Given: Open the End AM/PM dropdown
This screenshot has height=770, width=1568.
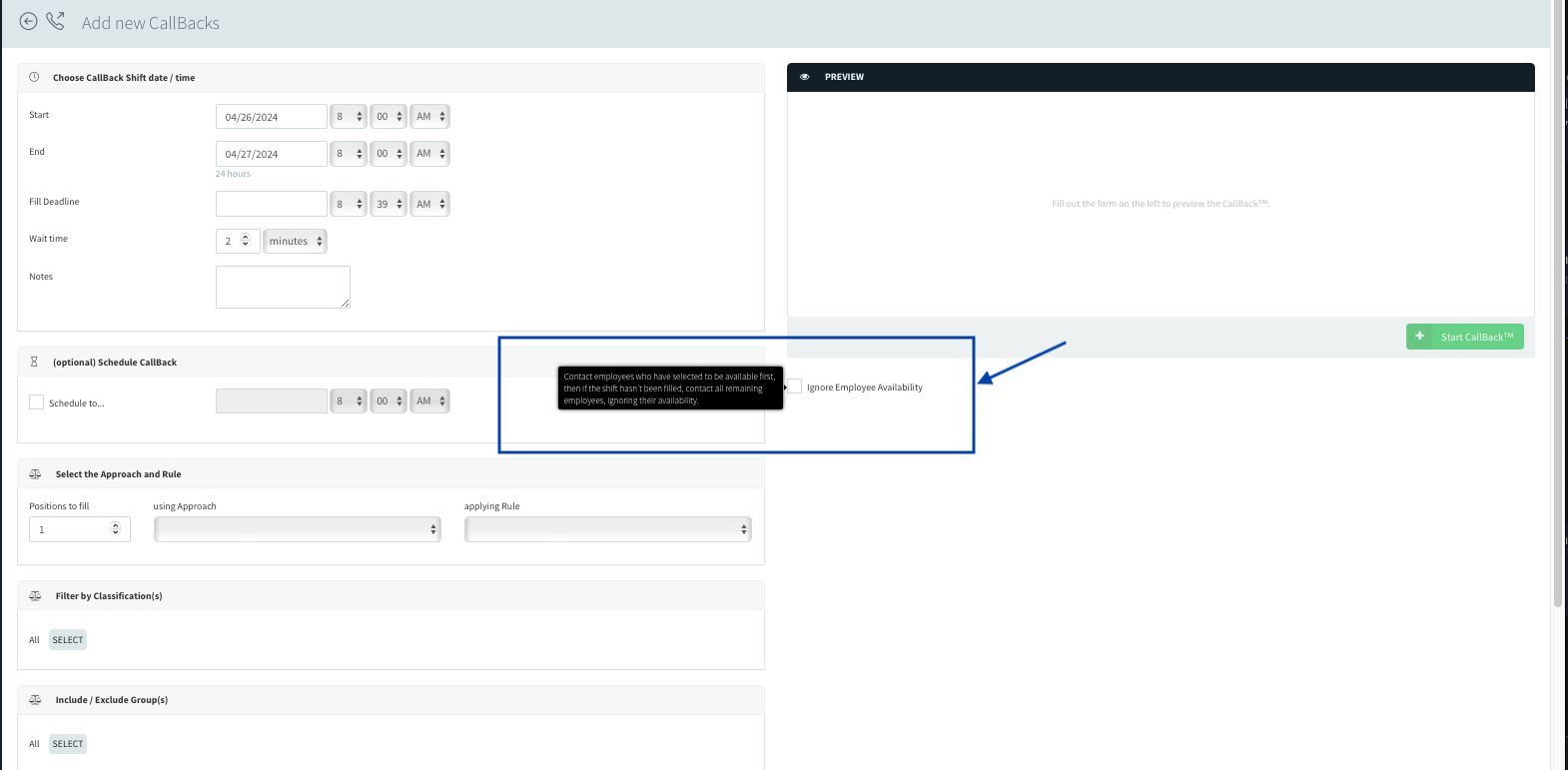Looking at the screenshot, I should pos(429,154).
